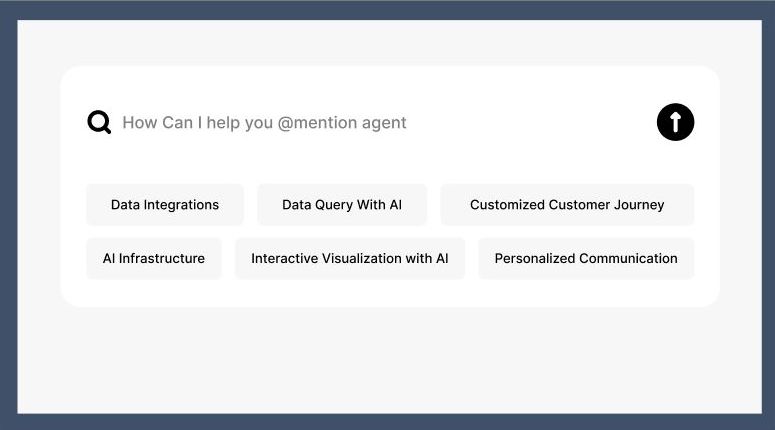Click the "Personalized Communication" label text
Screen dimensions: 775x430
pos(586,259)
